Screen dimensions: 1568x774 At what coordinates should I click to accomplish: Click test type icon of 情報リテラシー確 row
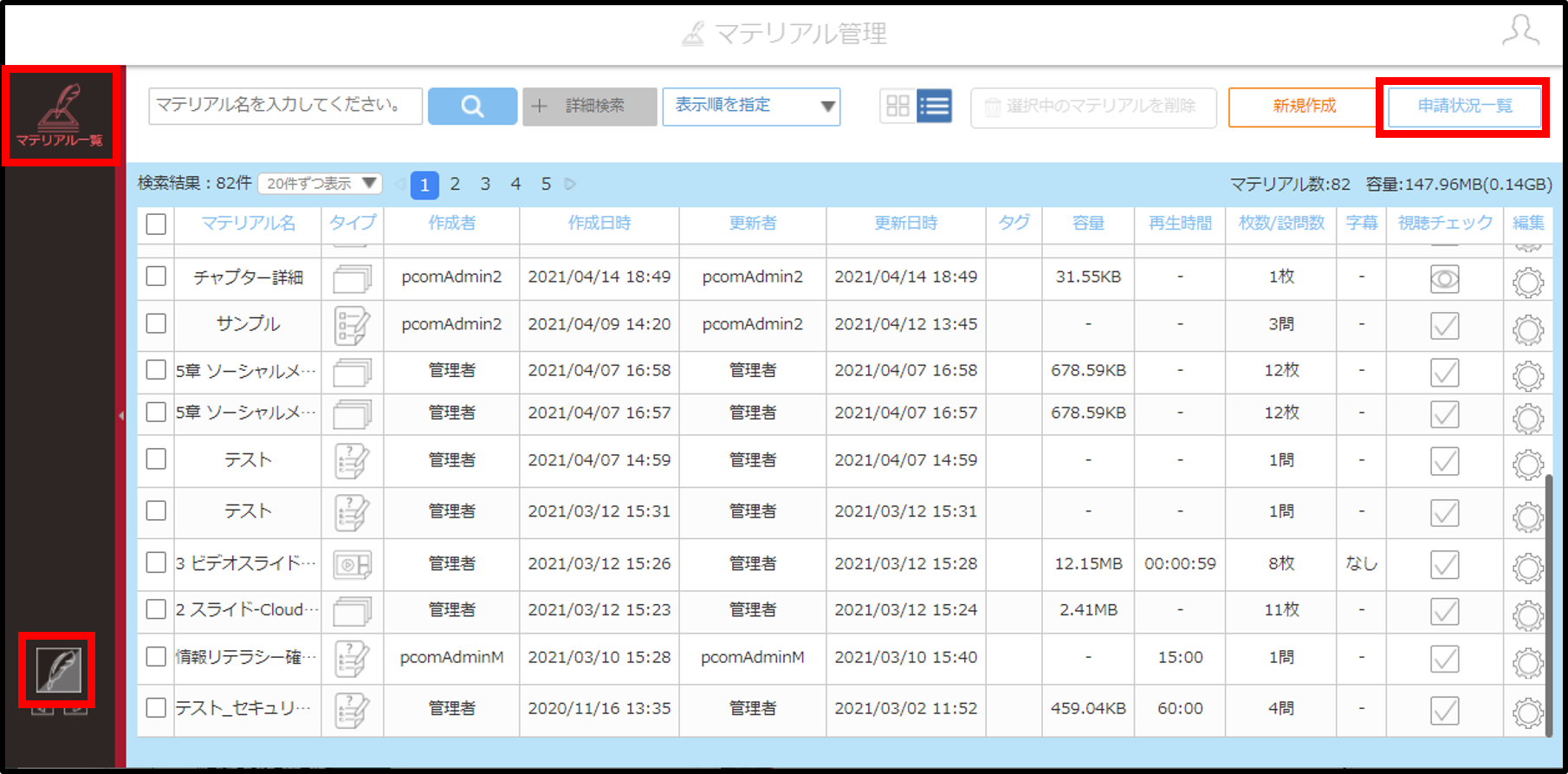pos(352,659)
